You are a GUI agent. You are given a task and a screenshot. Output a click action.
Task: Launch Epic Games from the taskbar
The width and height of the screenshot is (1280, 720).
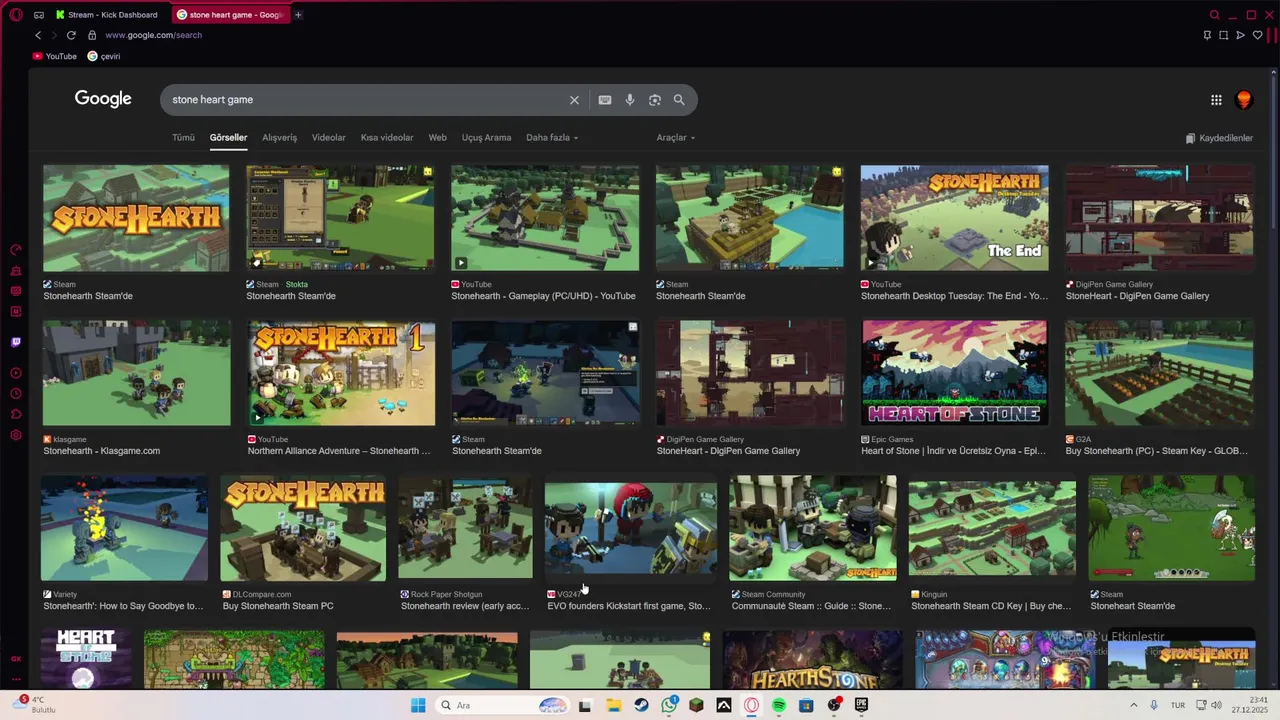(x=861, y=705)
